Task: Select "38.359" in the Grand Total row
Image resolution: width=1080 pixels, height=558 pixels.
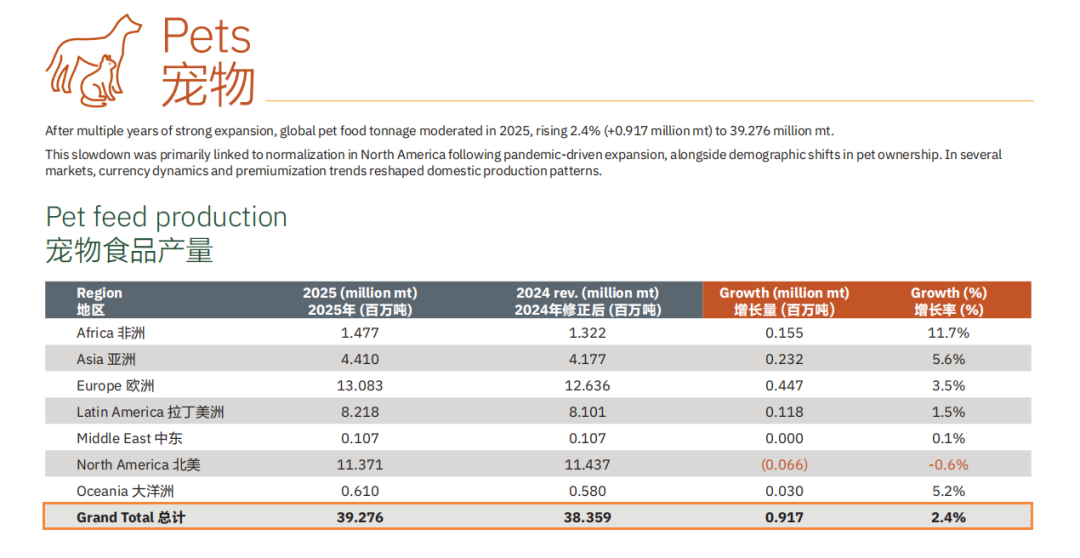Action: [x=588, y=517]
